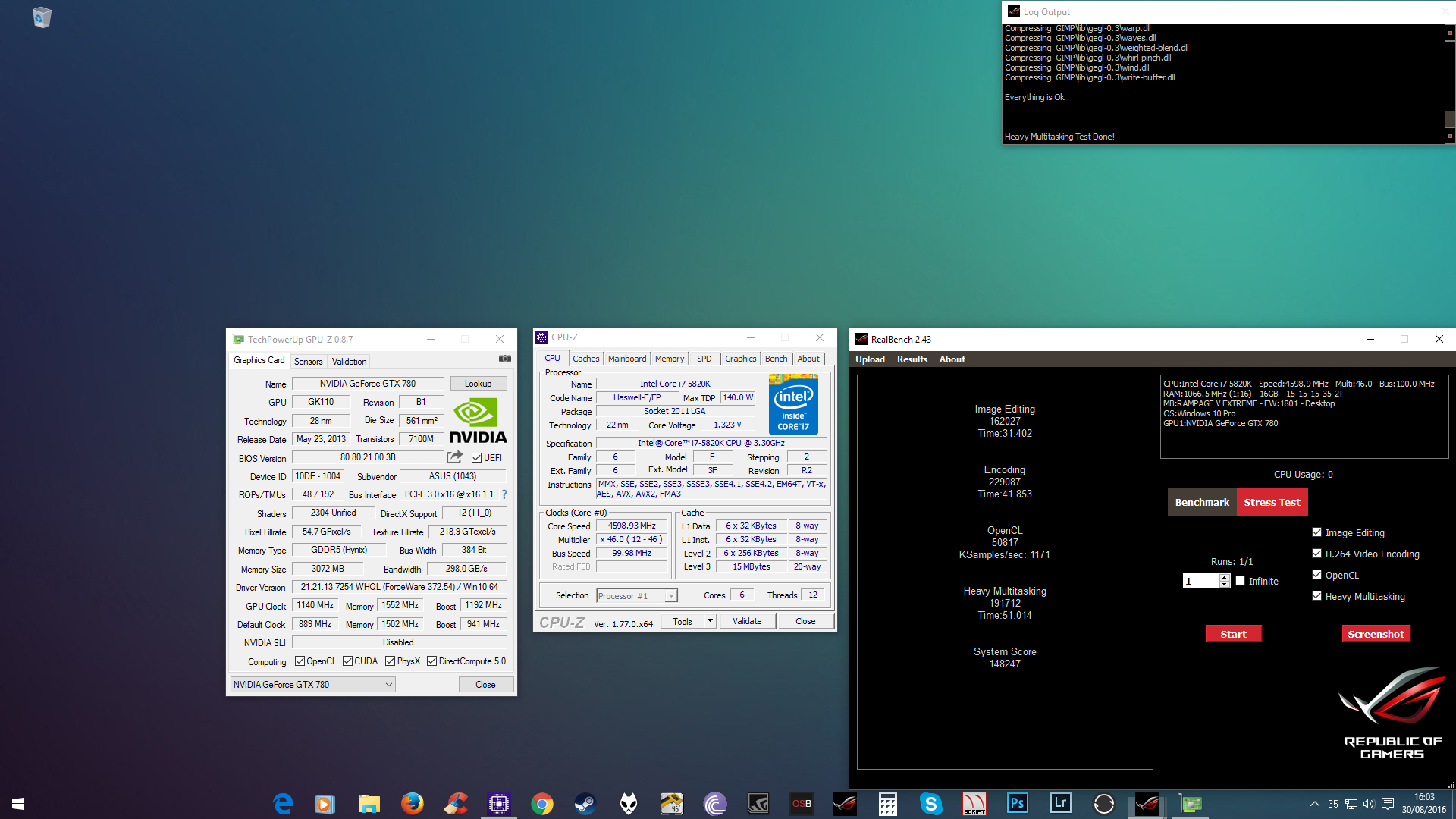The image size is (1456, 819).
Task: Click the ROG logo in RealBench
Action: [x=1392, y=713]
